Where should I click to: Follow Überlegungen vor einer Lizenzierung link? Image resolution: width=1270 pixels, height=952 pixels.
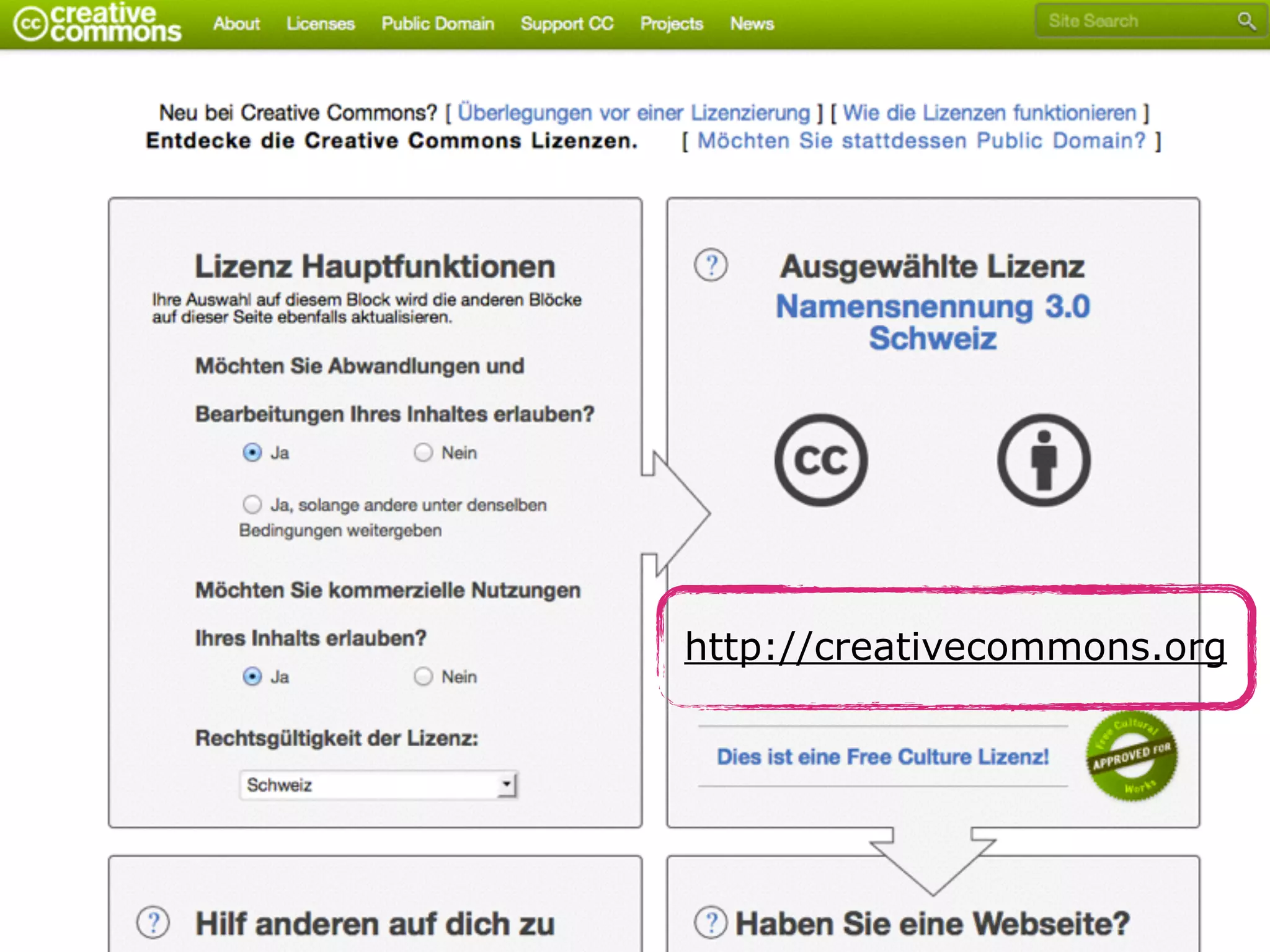point(634,113)
